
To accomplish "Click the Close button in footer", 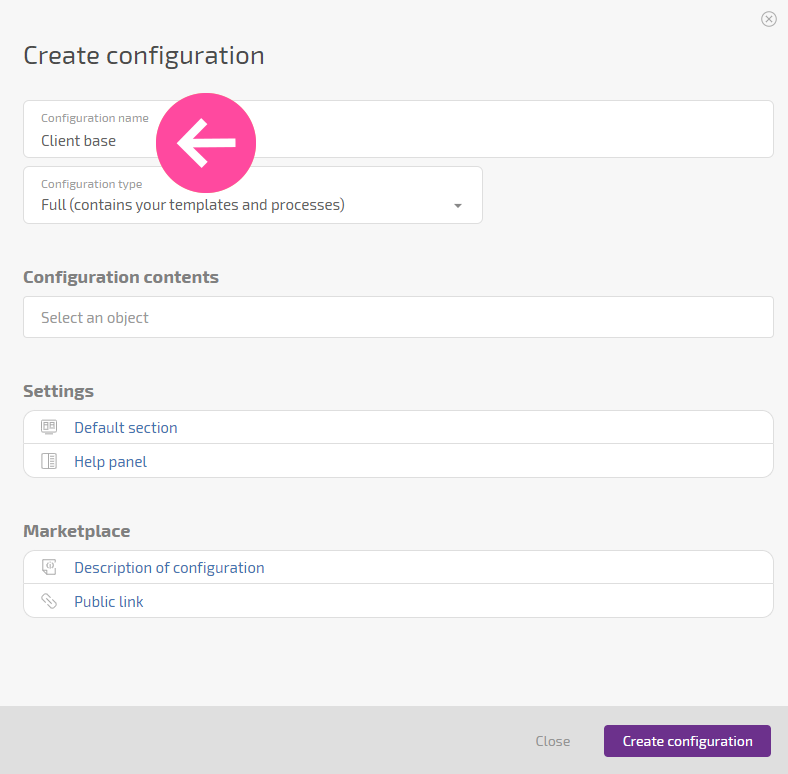I will tap(553, 741).
